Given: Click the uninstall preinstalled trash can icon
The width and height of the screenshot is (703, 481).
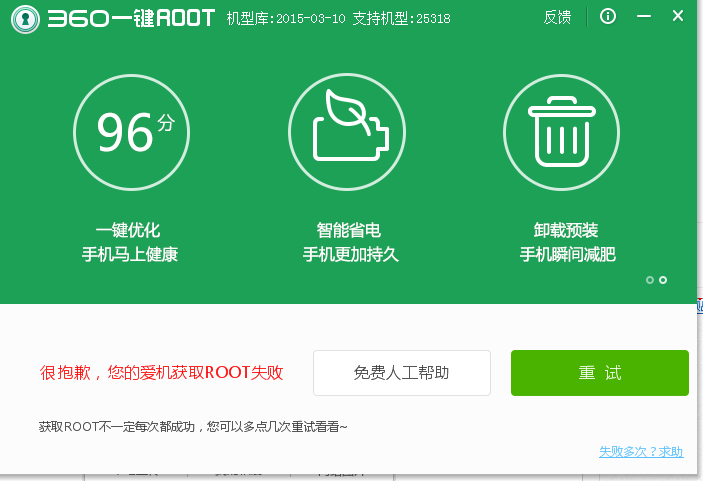Looking at the screenshot, I should click(561, 132).
